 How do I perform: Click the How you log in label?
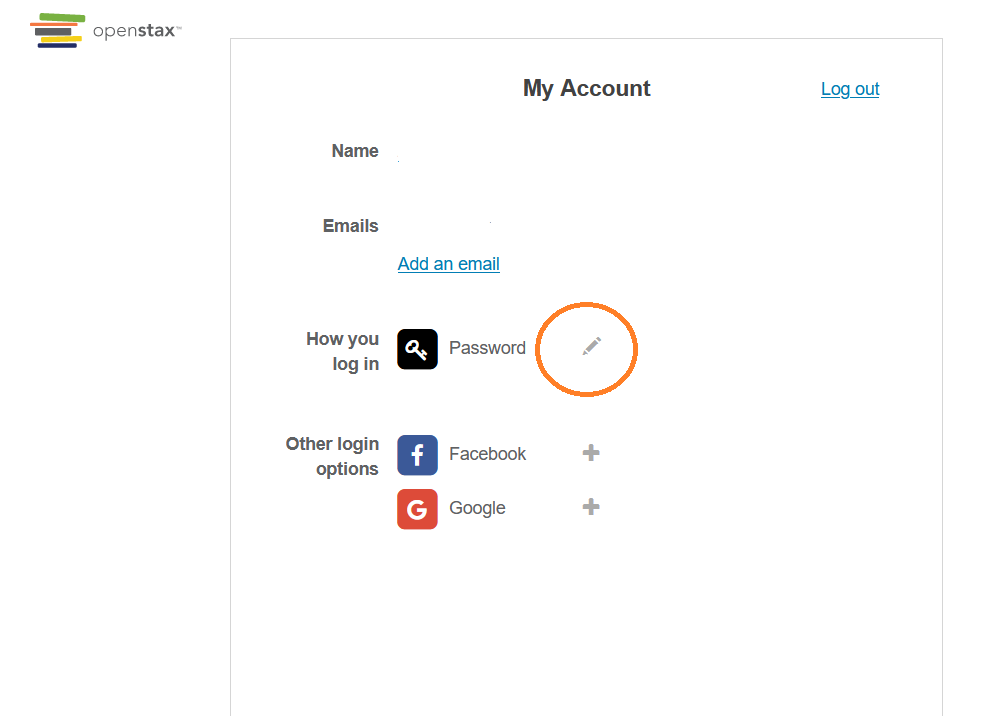343,350
